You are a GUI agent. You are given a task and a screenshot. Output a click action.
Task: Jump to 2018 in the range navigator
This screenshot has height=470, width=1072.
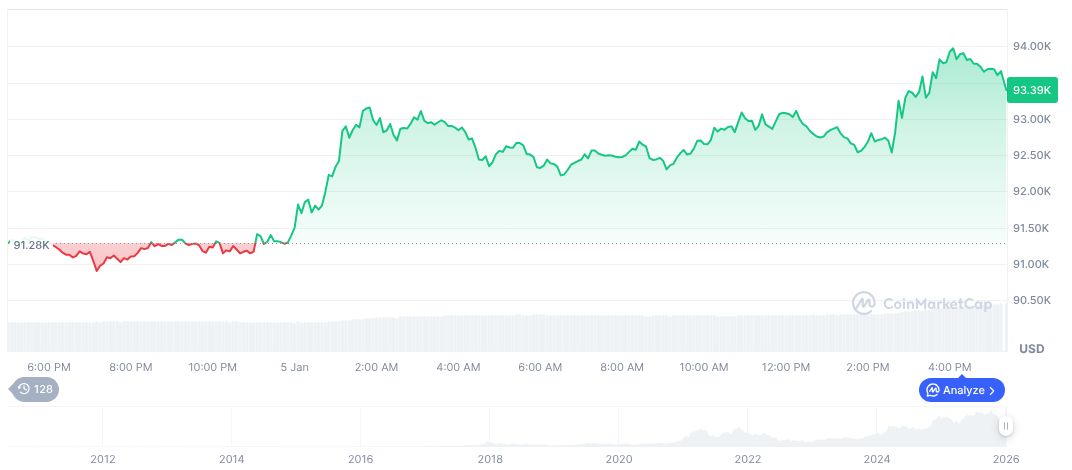490,459
